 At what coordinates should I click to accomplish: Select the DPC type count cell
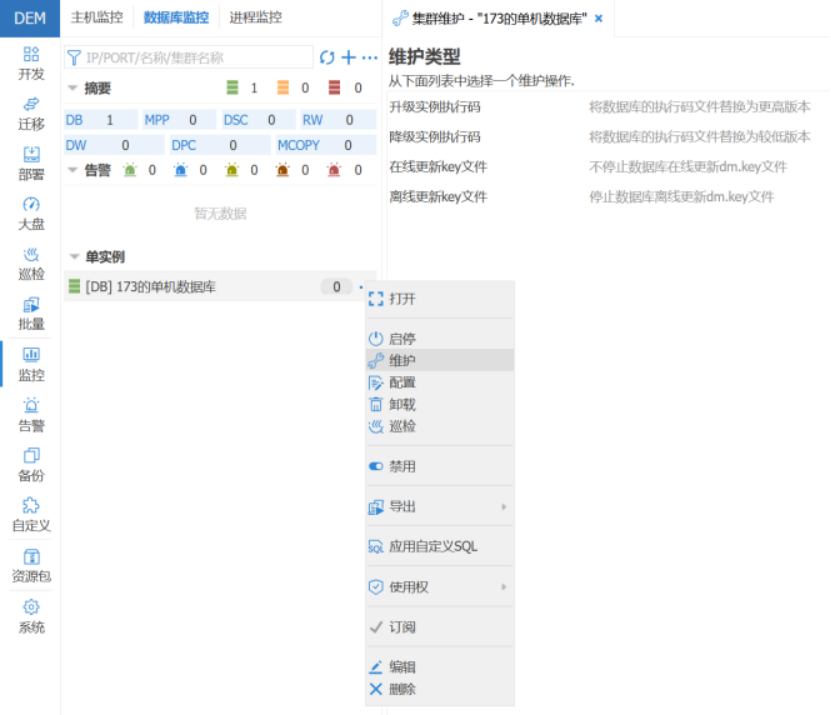pos(220,145)
